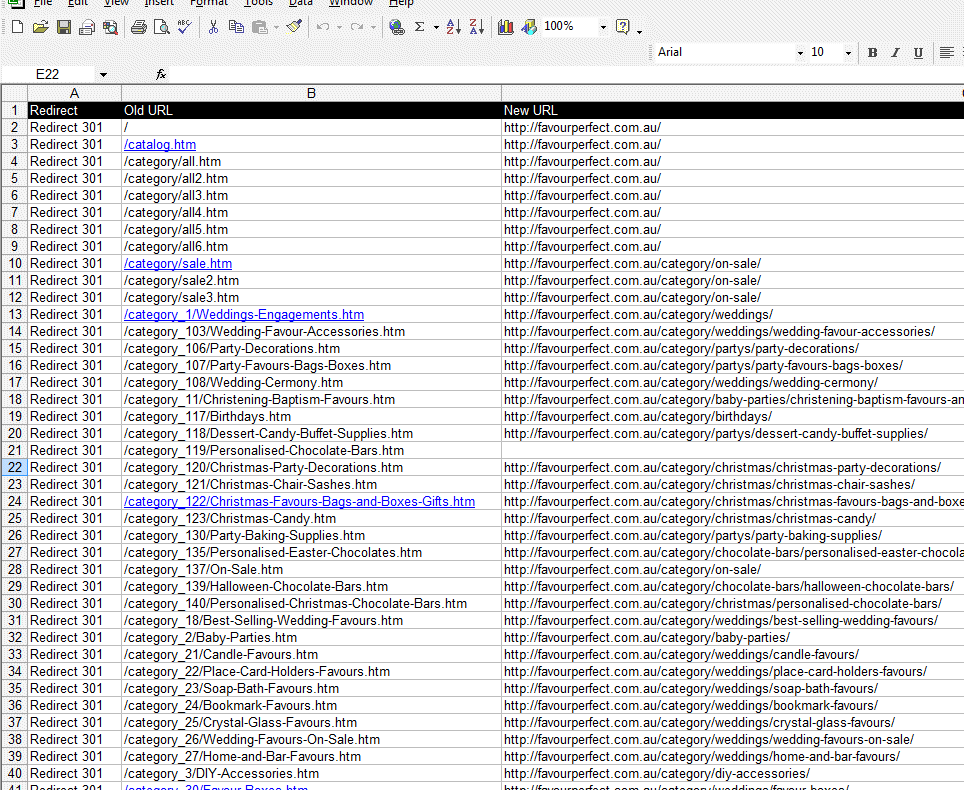Viewport: 964px width, 790px height.
Task: Align cell text left
Action: 947,53
